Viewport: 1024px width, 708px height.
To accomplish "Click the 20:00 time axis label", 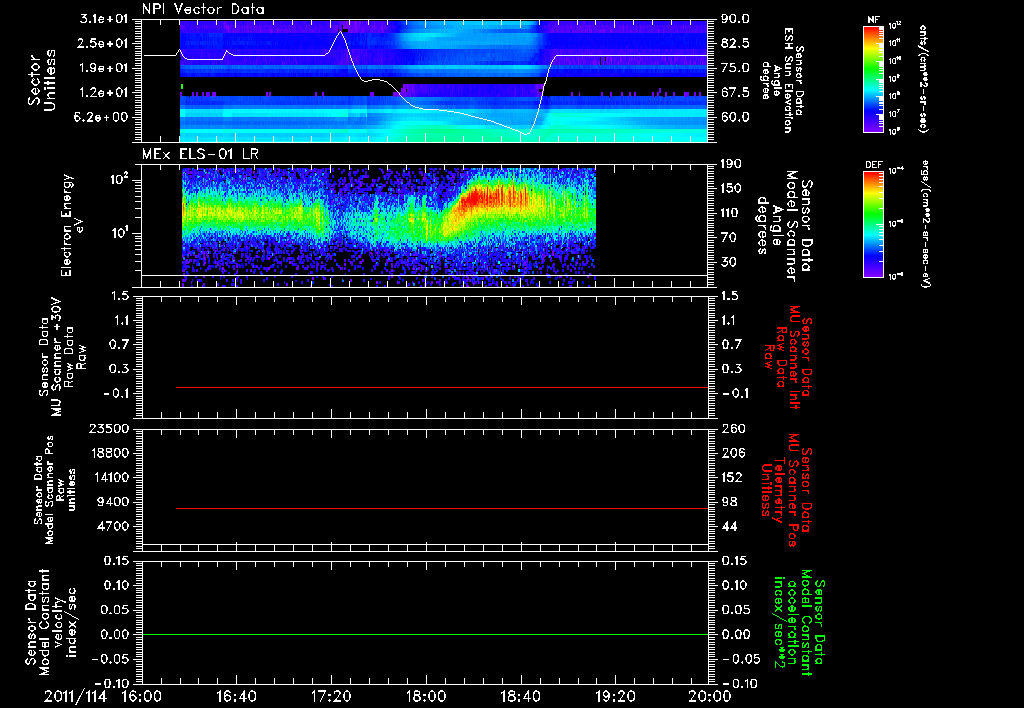I will (710, 697).
